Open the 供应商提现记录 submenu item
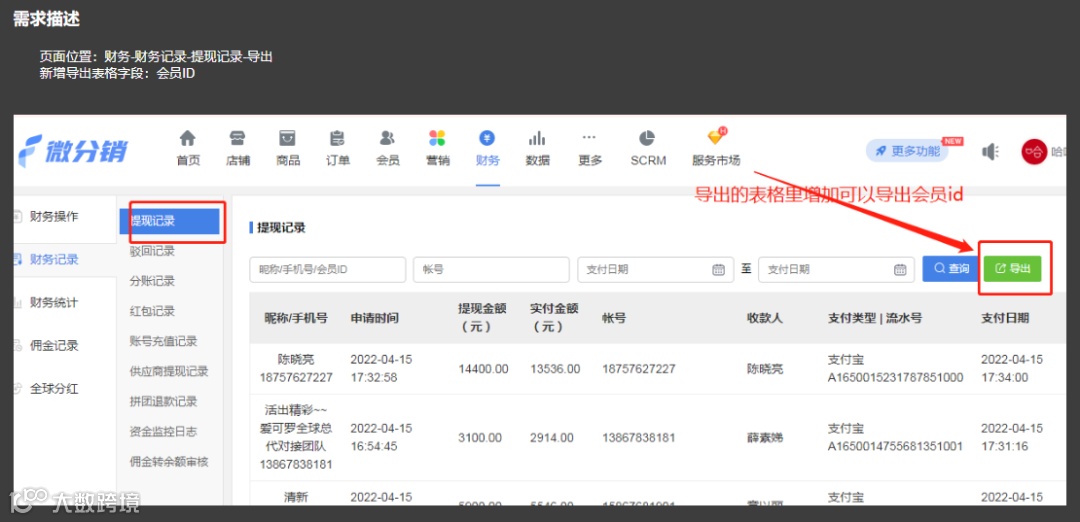 [x=169, y=371]
